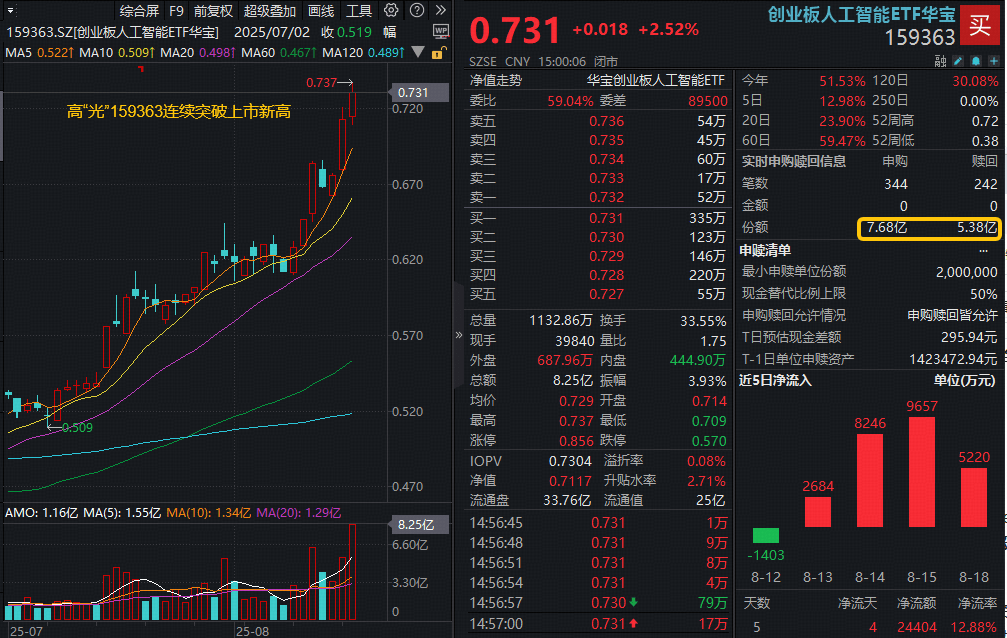Viewport: 1007px width, 638px height.
Task: Click the 总量 1132.86万 value
Action: (560, 321)
